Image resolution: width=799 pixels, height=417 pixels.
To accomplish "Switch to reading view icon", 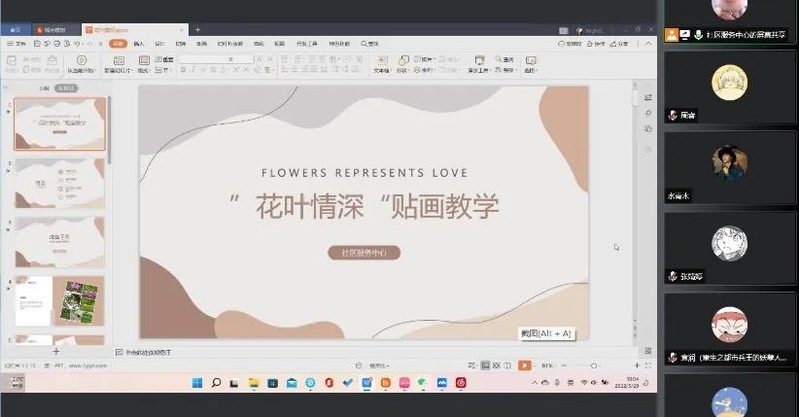I will pos(507,365).
